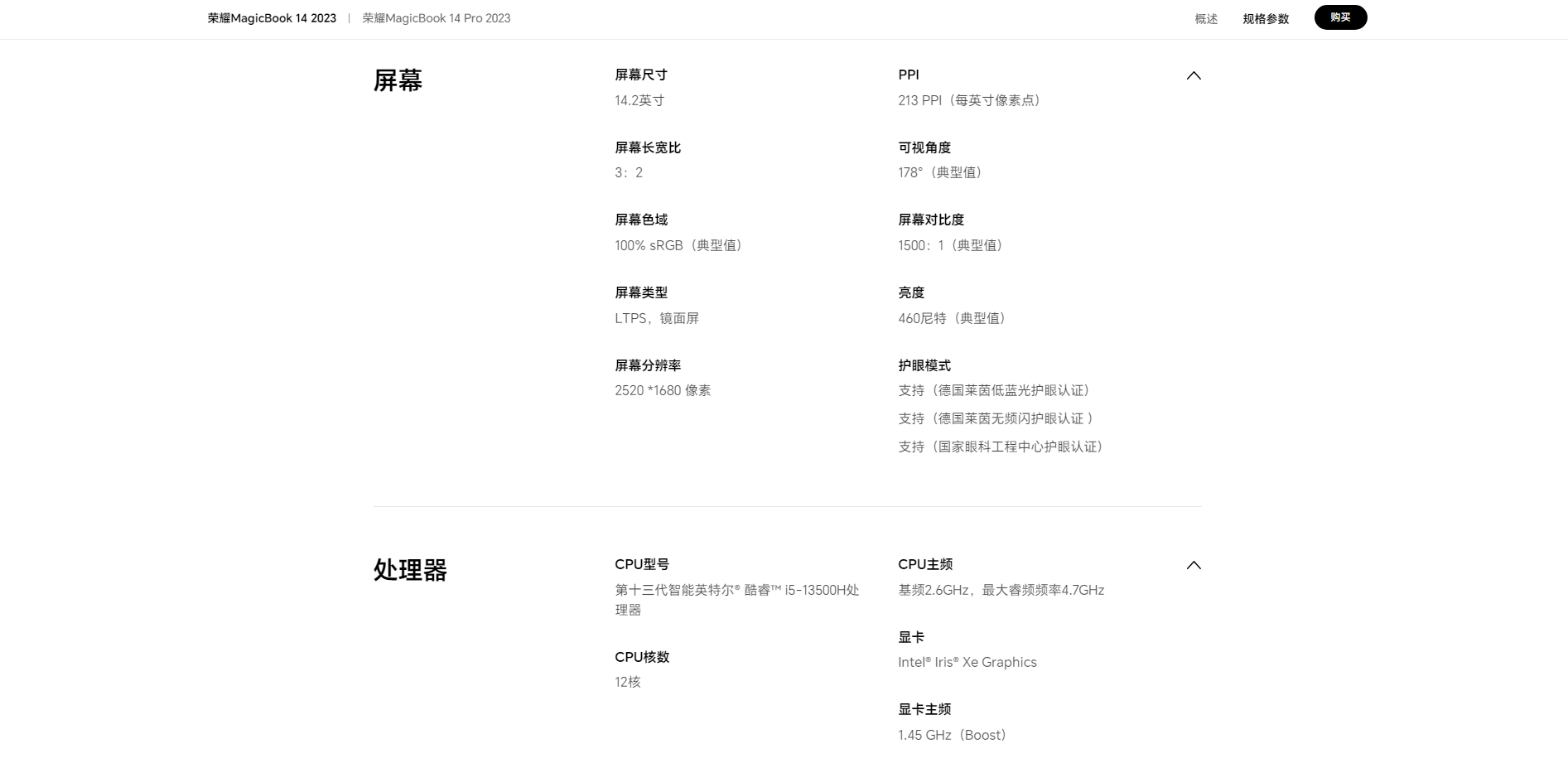Click the 屏幕长宽比 label
The height and width of the screenshot is (768, 1568).
pyautogui.click(x=648, y=147)
